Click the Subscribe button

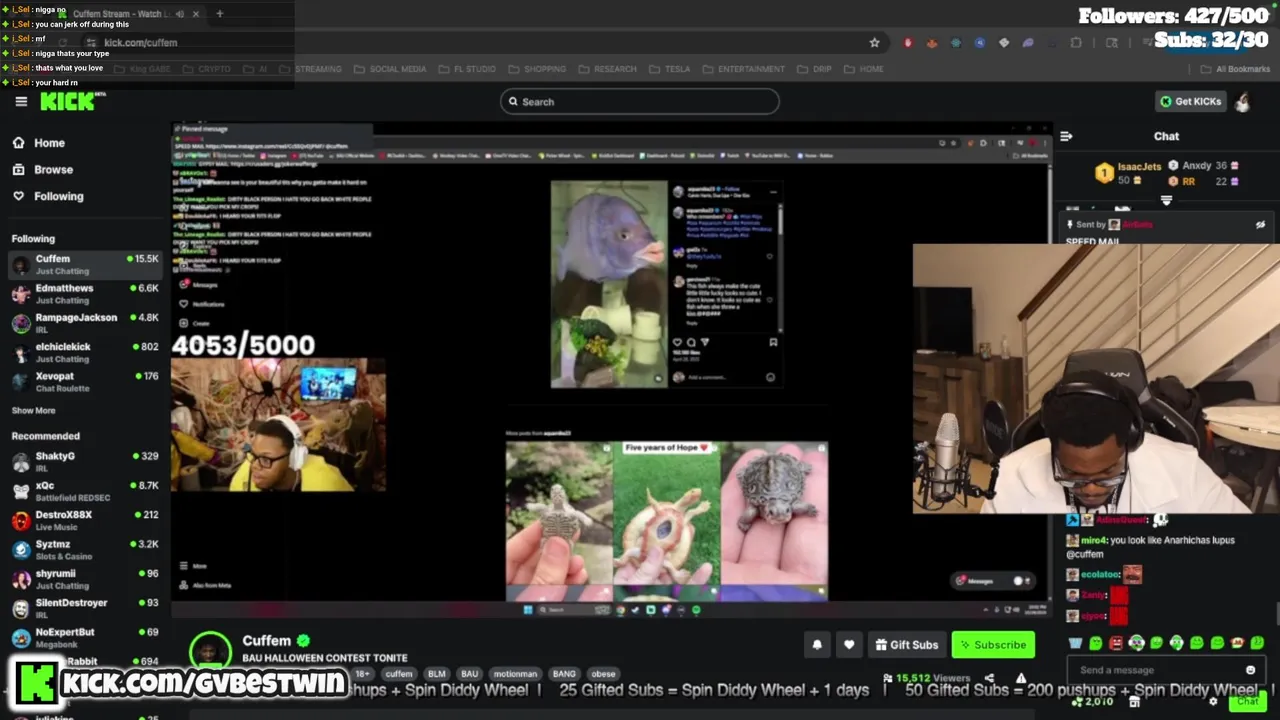993,645
